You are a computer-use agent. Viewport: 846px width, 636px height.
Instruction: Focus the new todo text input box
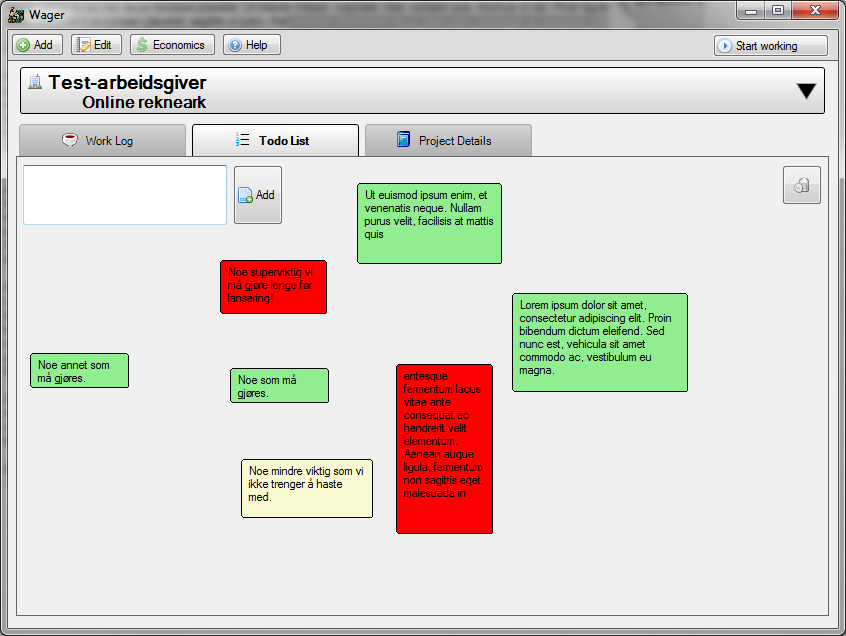[125, 195]
